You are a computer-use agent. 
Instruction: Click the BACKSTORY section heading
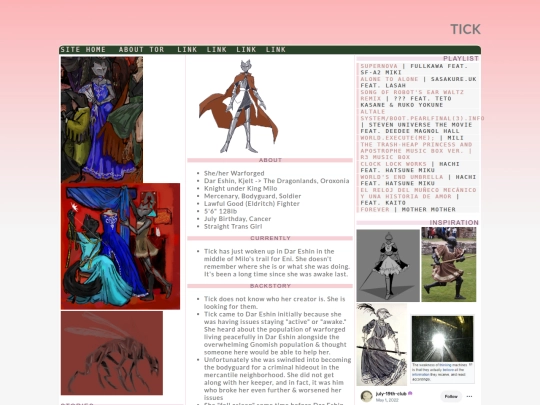270,286
